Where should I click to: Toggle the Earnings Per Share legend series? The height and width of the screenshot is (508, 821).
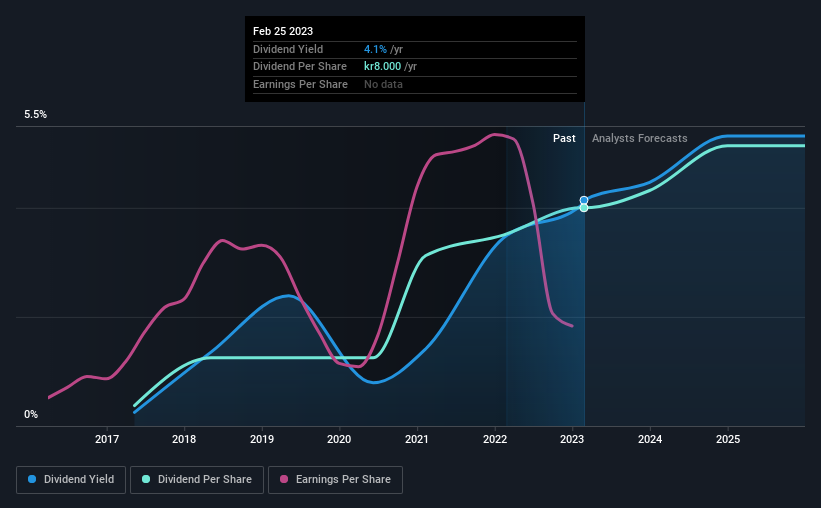point(338,480)
